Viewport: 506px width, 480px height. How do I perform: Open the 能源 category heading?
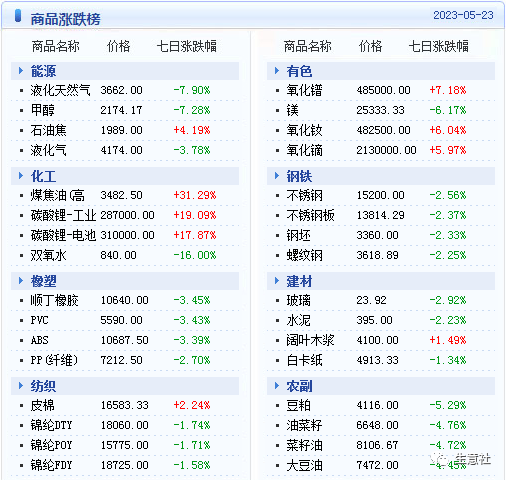(43, 71)
